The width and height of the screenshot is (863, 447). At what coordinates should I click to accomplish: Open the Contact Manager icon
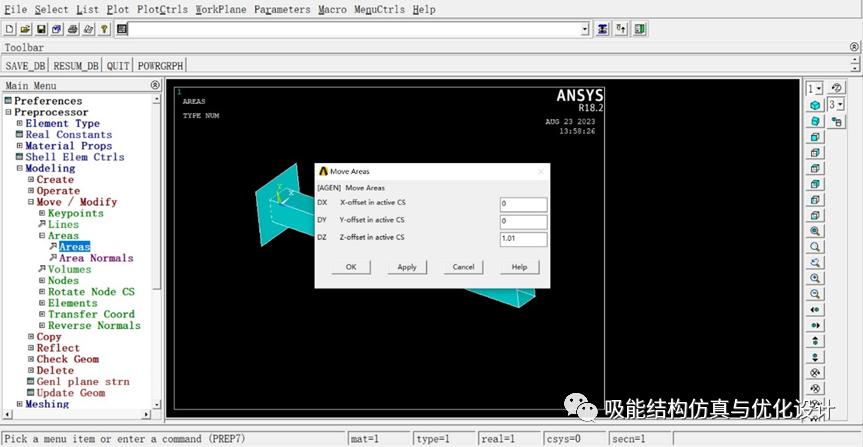click(x=640, y=29)
